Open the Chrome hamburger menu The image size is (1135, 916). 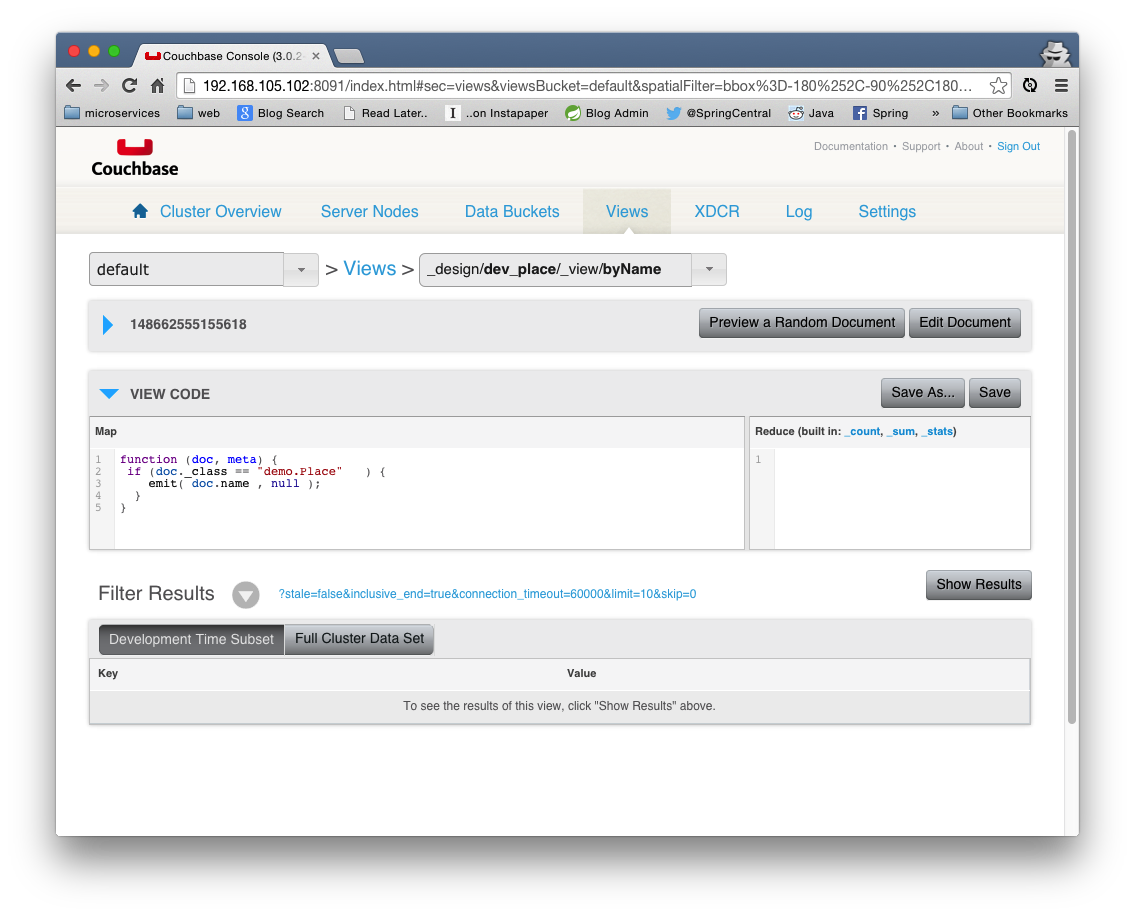(1061, 85)
